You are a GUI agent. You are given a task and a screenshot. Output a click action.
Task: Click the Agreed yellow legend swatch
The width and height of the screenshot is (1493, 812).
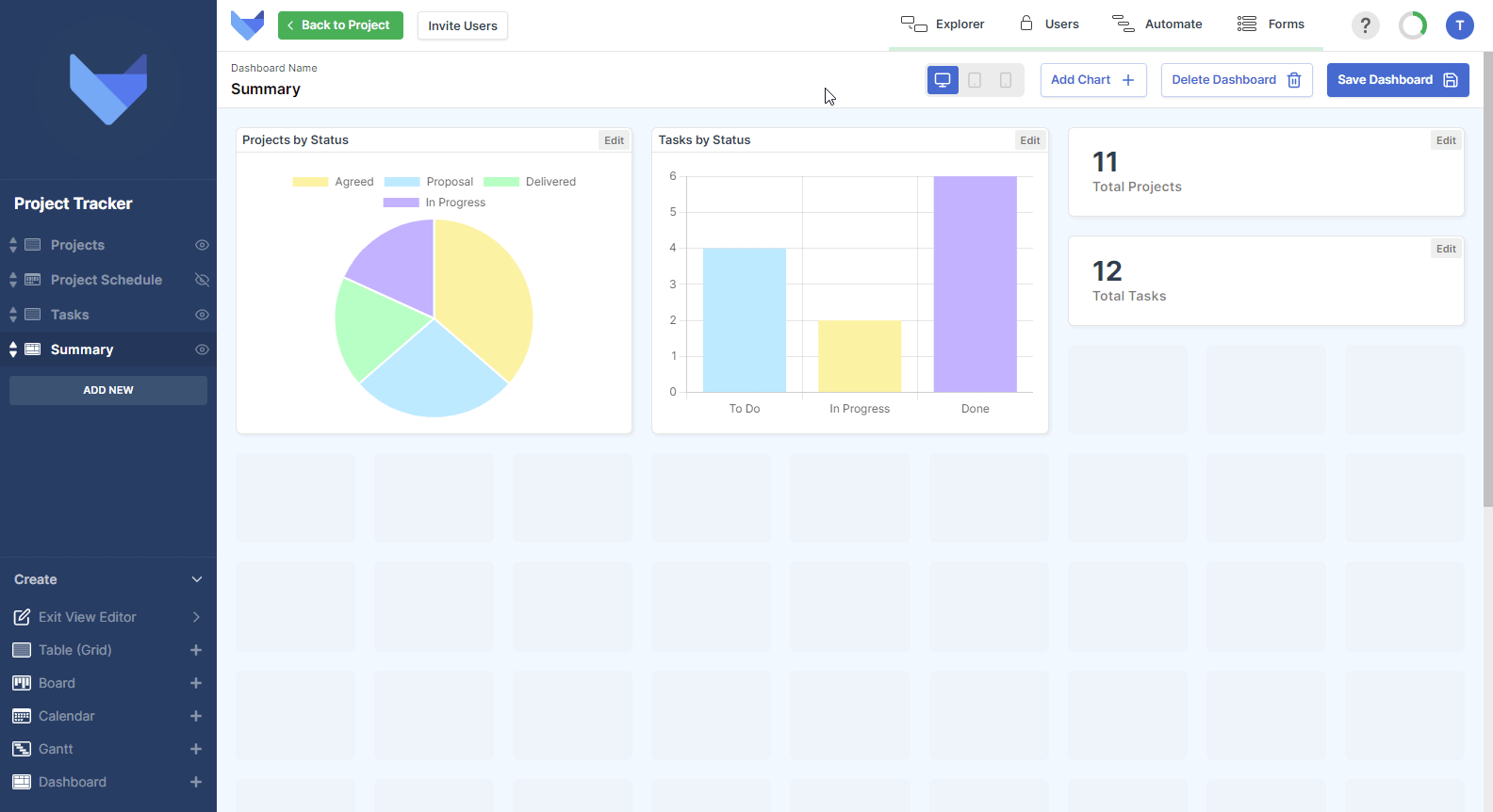[310, 182]
